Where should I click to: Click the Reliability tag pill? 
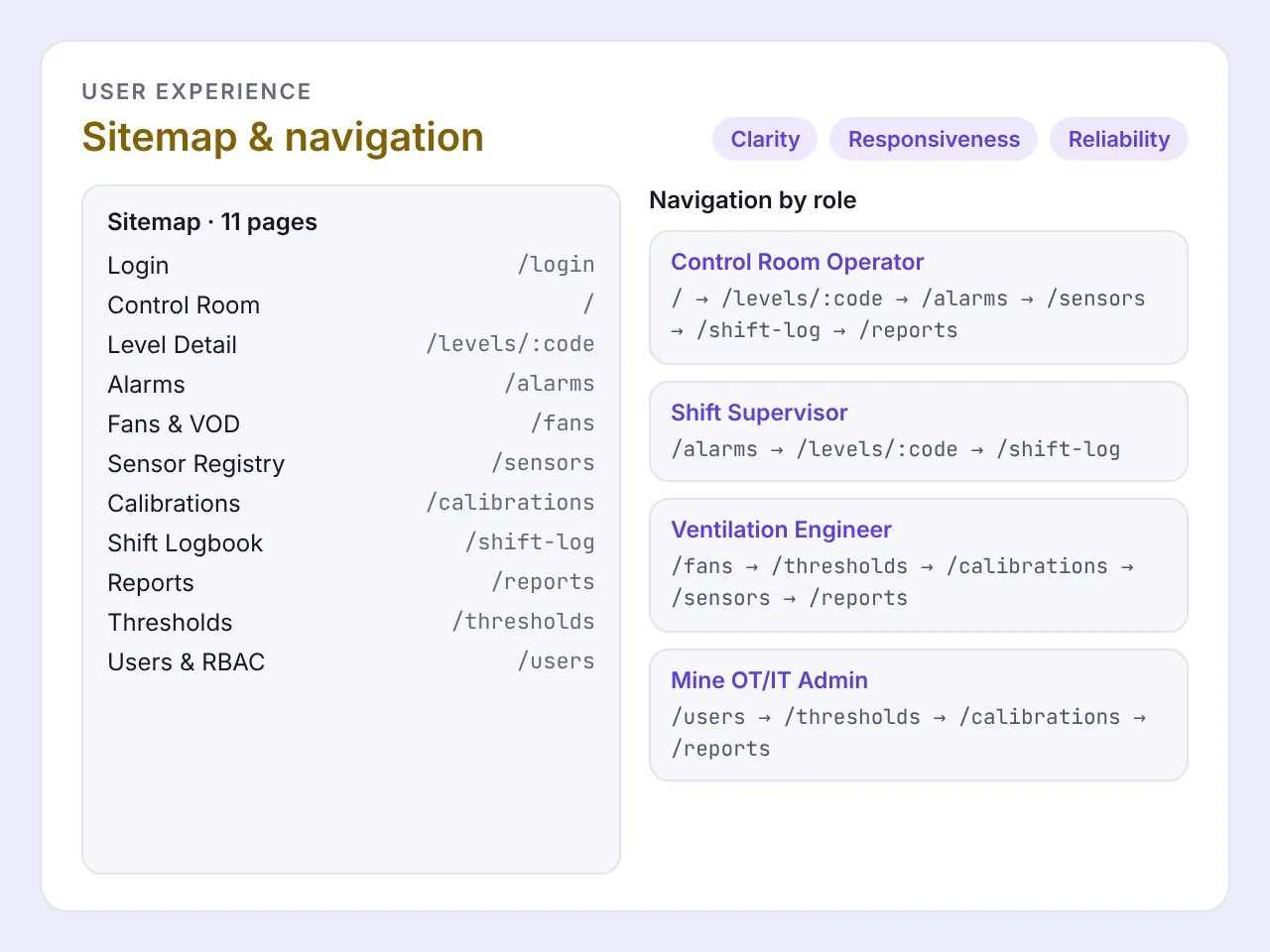click(1119, 139)
